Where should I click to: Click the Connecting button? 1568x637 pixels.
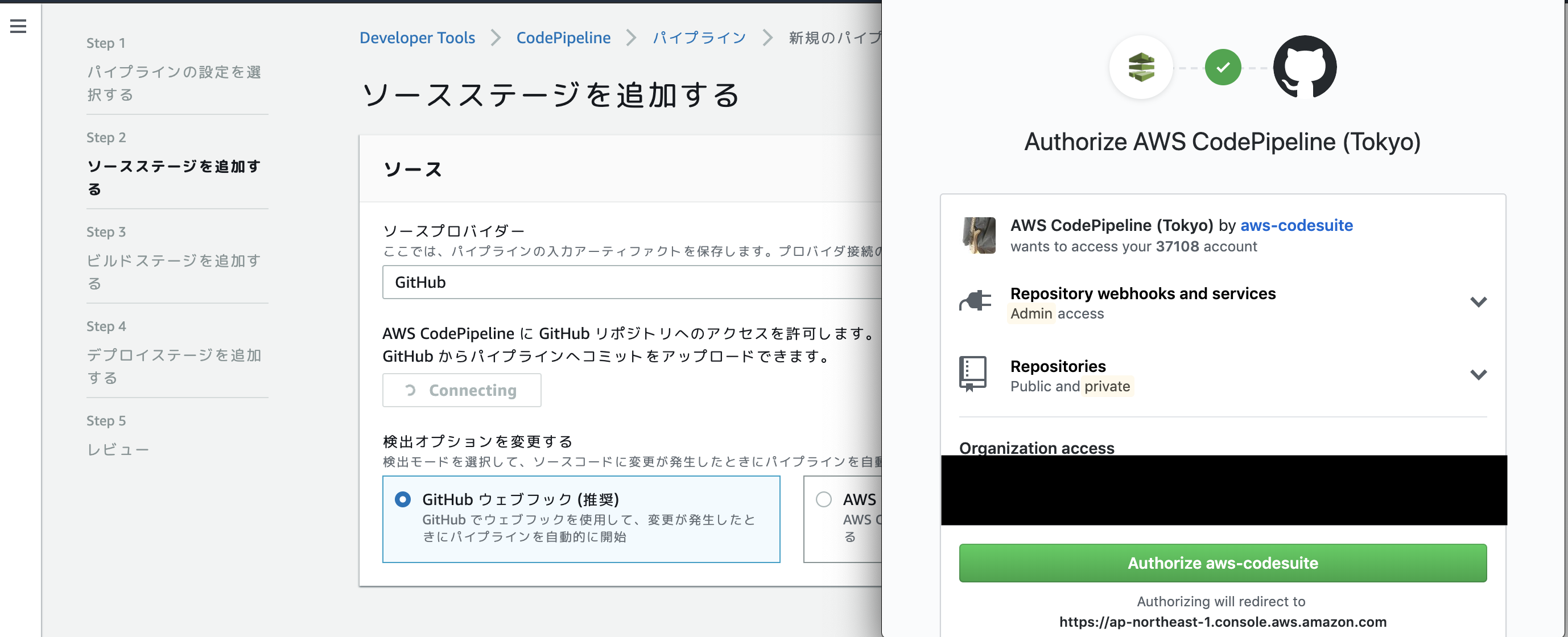[461, 390]
